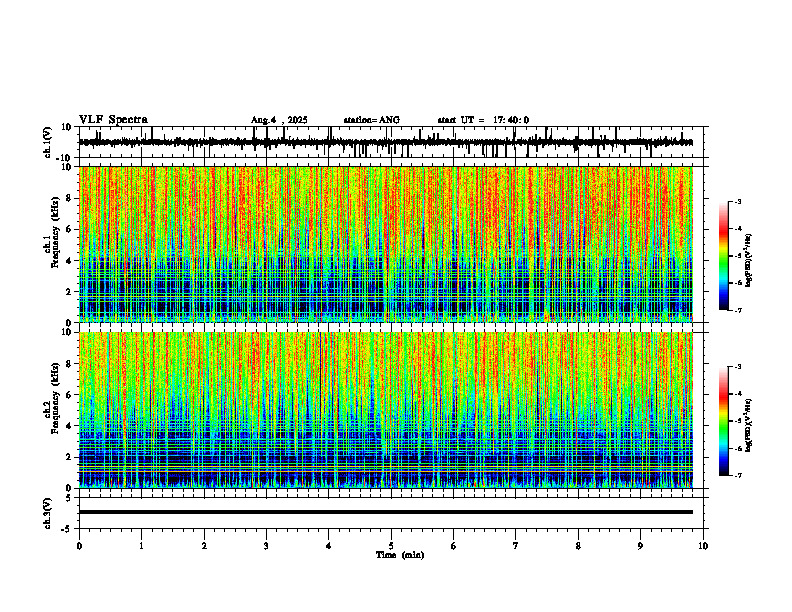792x612 pixels.
Task: Click the ch.1(V) waveform axis label
Action: [48, 142]
